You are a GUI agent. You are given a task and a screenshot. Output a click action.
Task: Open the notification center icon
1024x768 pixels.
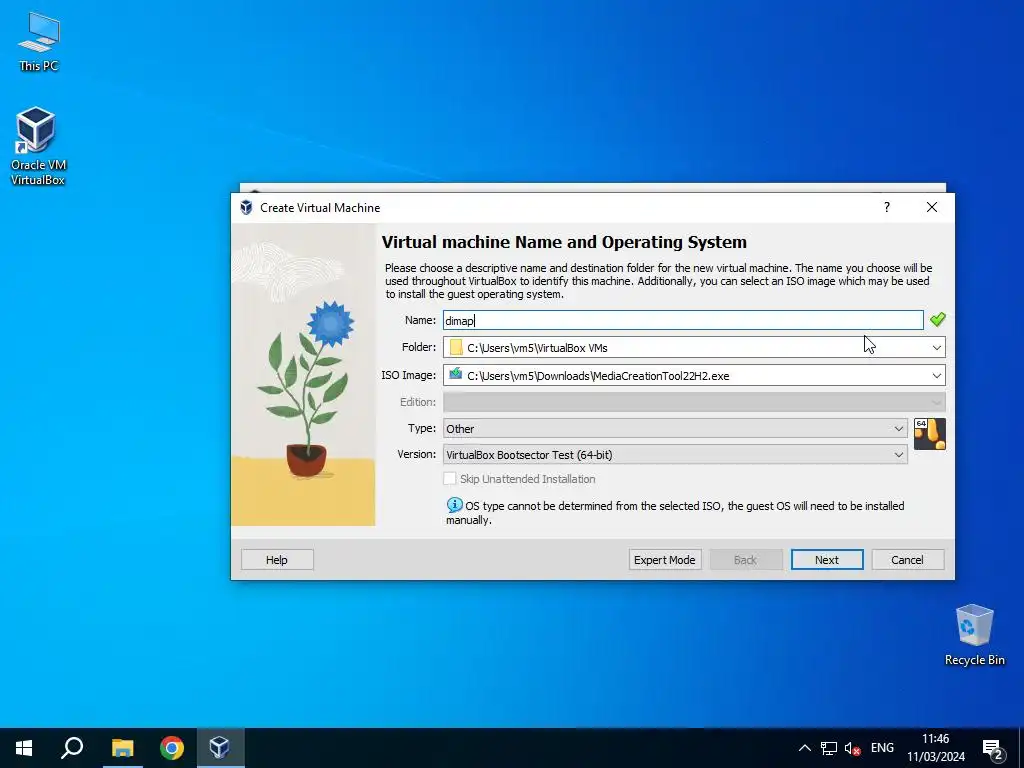tap(993, 748)
